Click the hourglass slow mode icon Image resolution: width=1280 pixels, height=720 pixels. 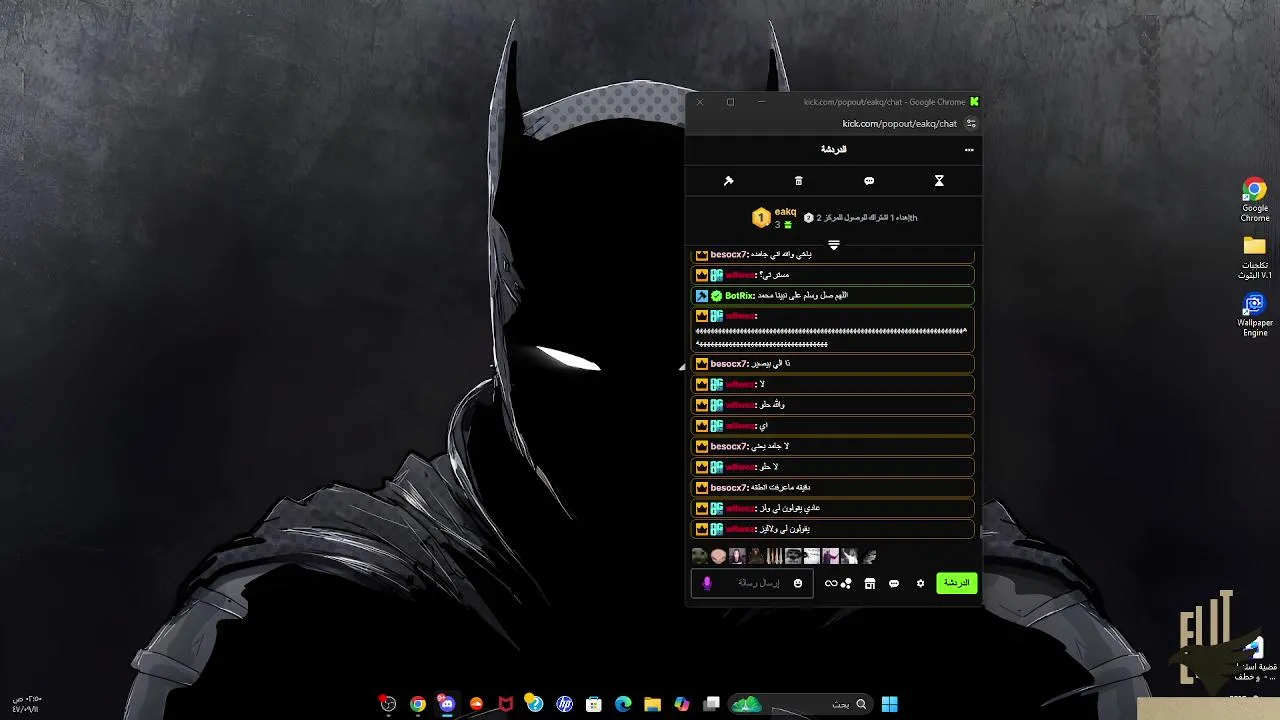point(939,181)
